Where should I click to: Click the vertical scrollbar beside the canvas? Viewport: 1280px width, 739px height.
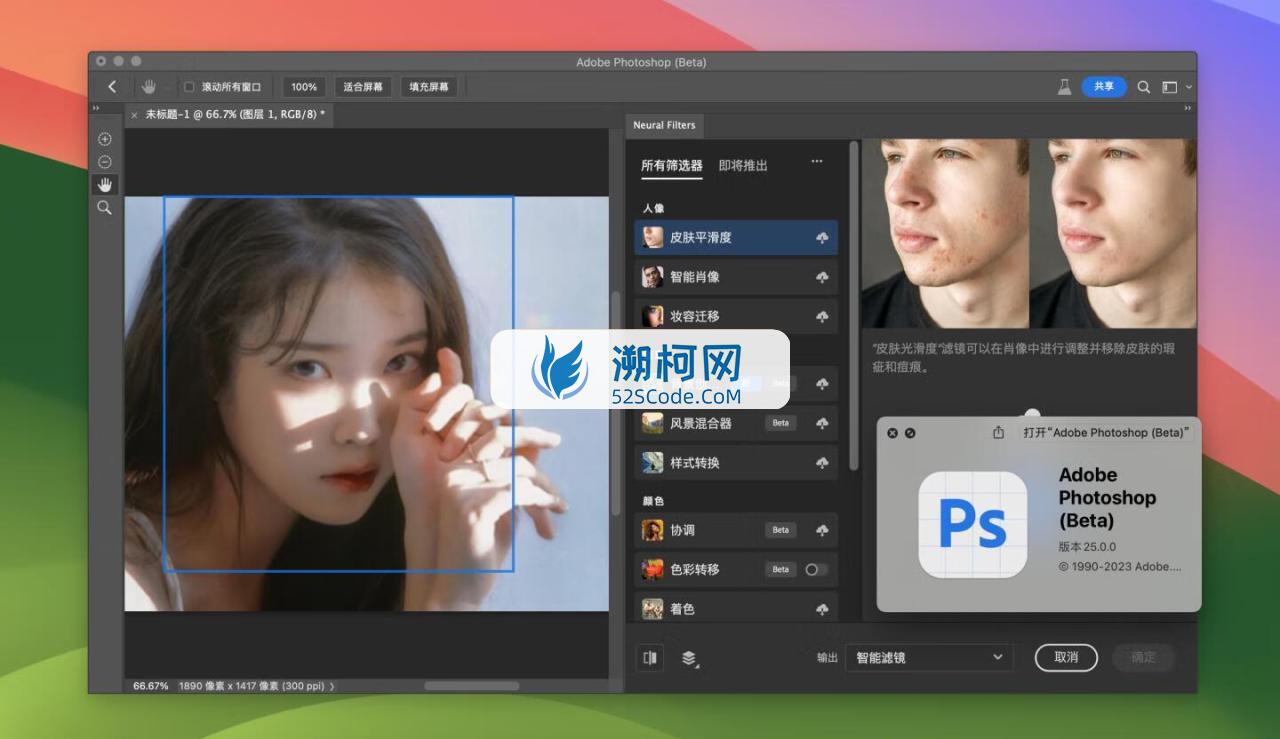click(x=615, y=404)
